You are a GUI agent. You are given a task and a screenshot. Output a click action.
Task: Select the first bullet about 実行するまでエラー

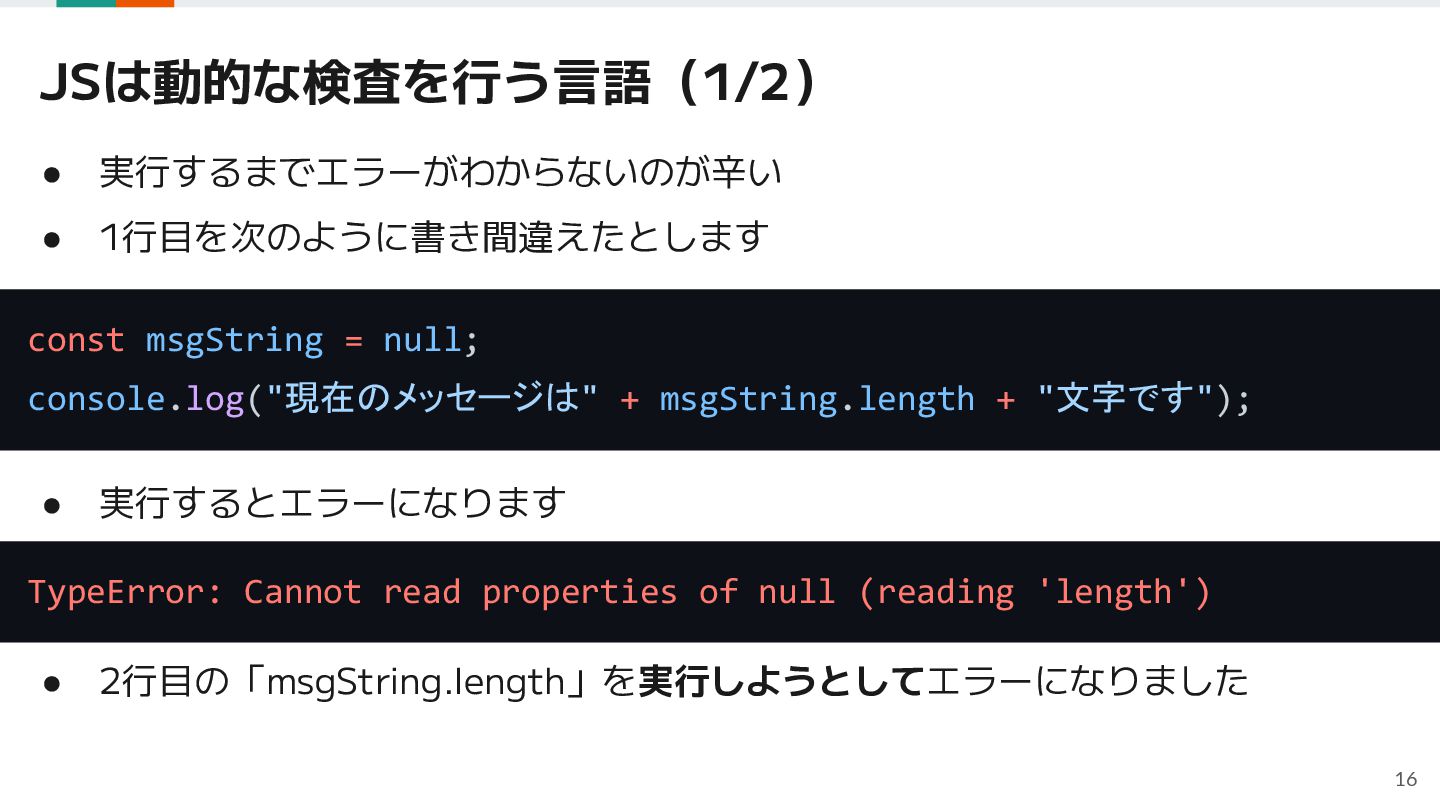[440, 173]
